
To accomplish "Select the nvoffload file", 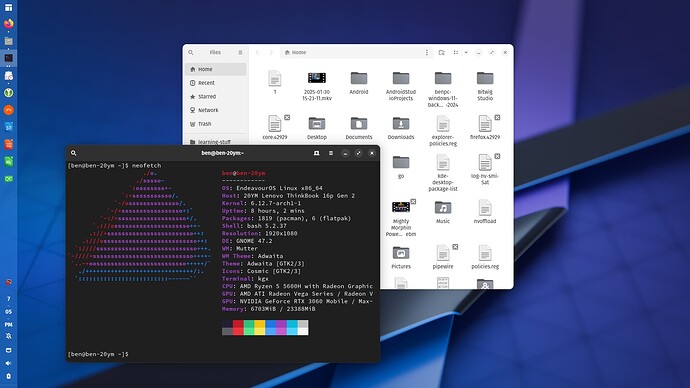I will click(485, 211).
